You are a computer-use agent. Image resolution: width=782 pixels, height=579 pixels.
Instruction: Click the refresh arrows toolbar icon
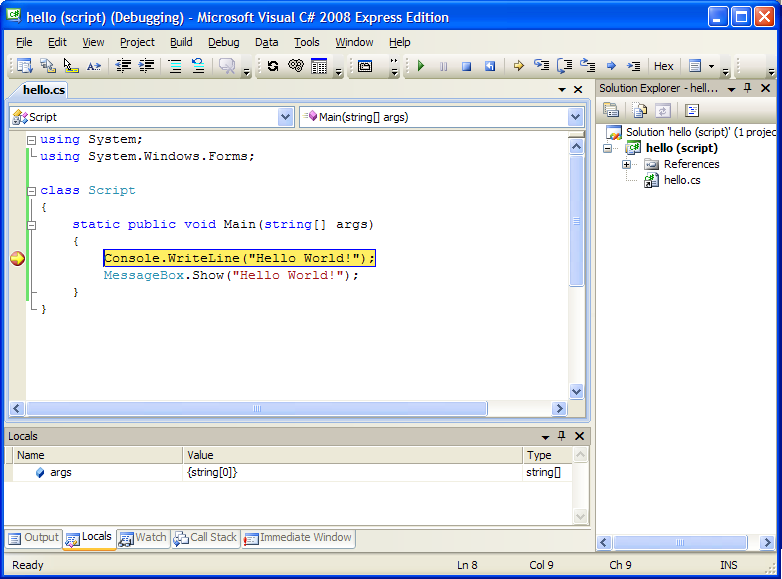[273, 66]
